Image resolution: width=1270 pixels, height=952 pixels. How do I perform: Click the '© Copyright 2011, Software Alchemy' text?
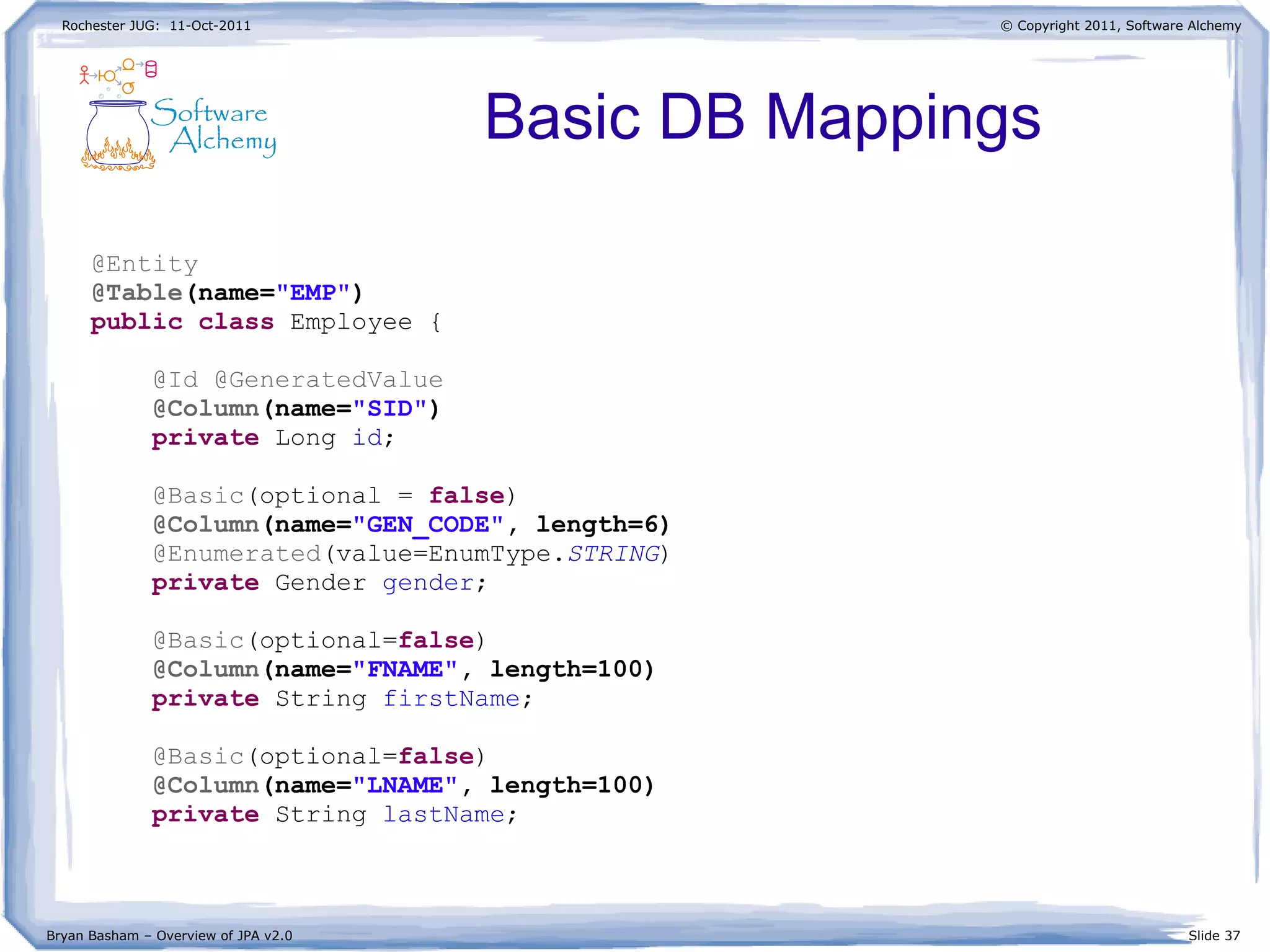coord(1121,26)
